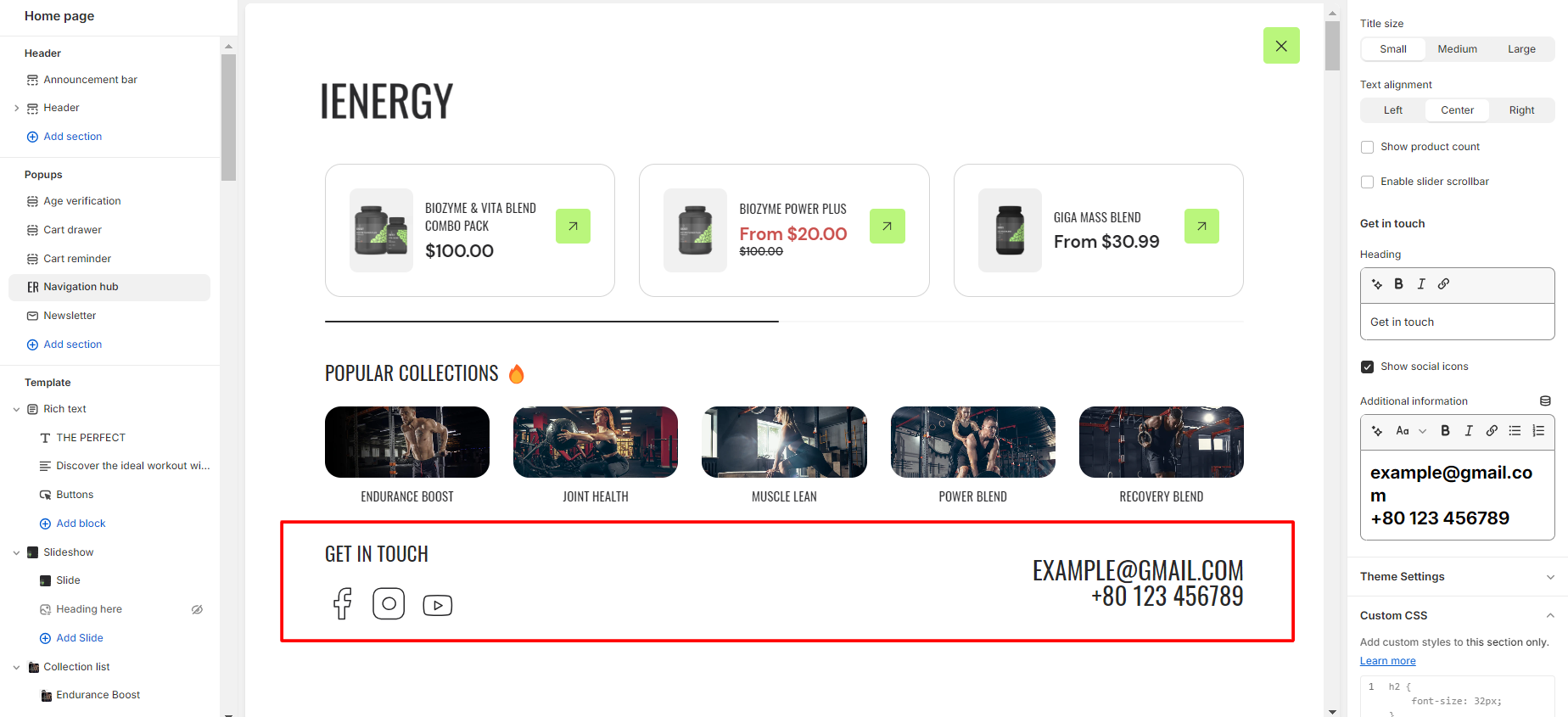The image size is (1568, 717).
Task: Close the navigation hub popup preview
Action: tap(1281, 46)
